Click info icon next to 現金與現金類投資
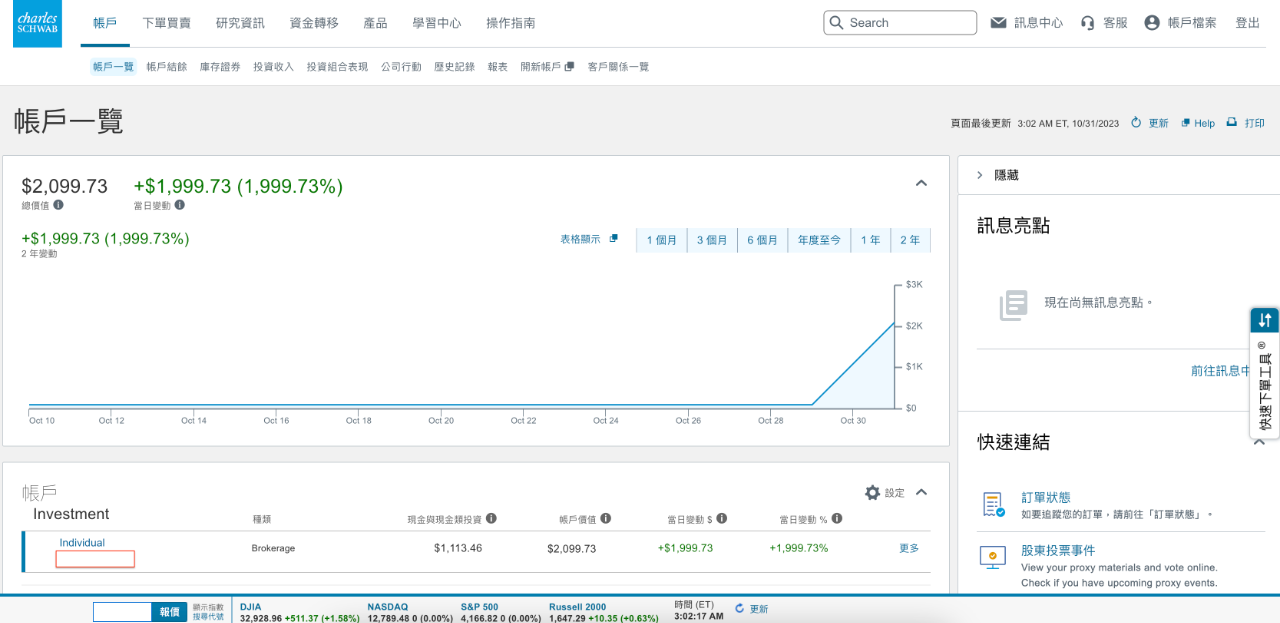Image resolution: width=1280 pixels, height=623 pixels. click(491, 519)
